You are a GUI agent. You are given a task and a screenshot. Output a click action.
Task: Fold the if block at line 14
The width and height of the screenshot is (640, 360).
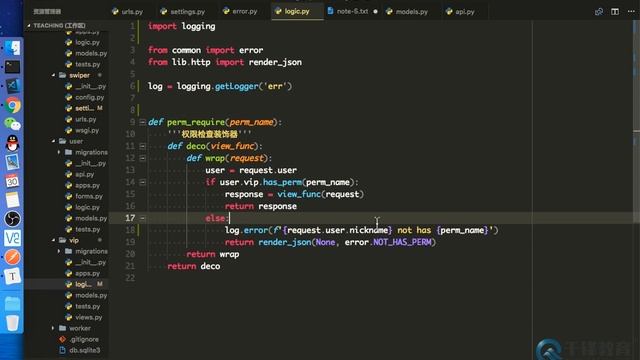pos(142,182)
